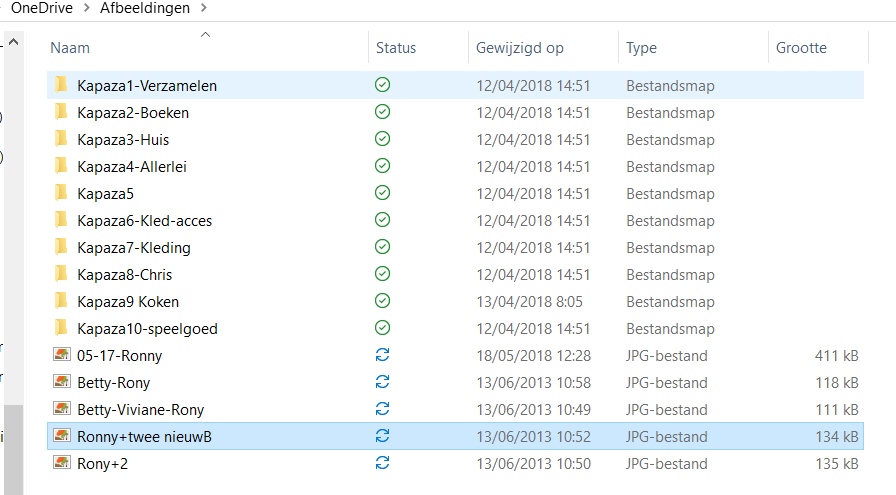Collapse the navigation pane with the up arrow
Screen dimensions: 896x495
14,42
